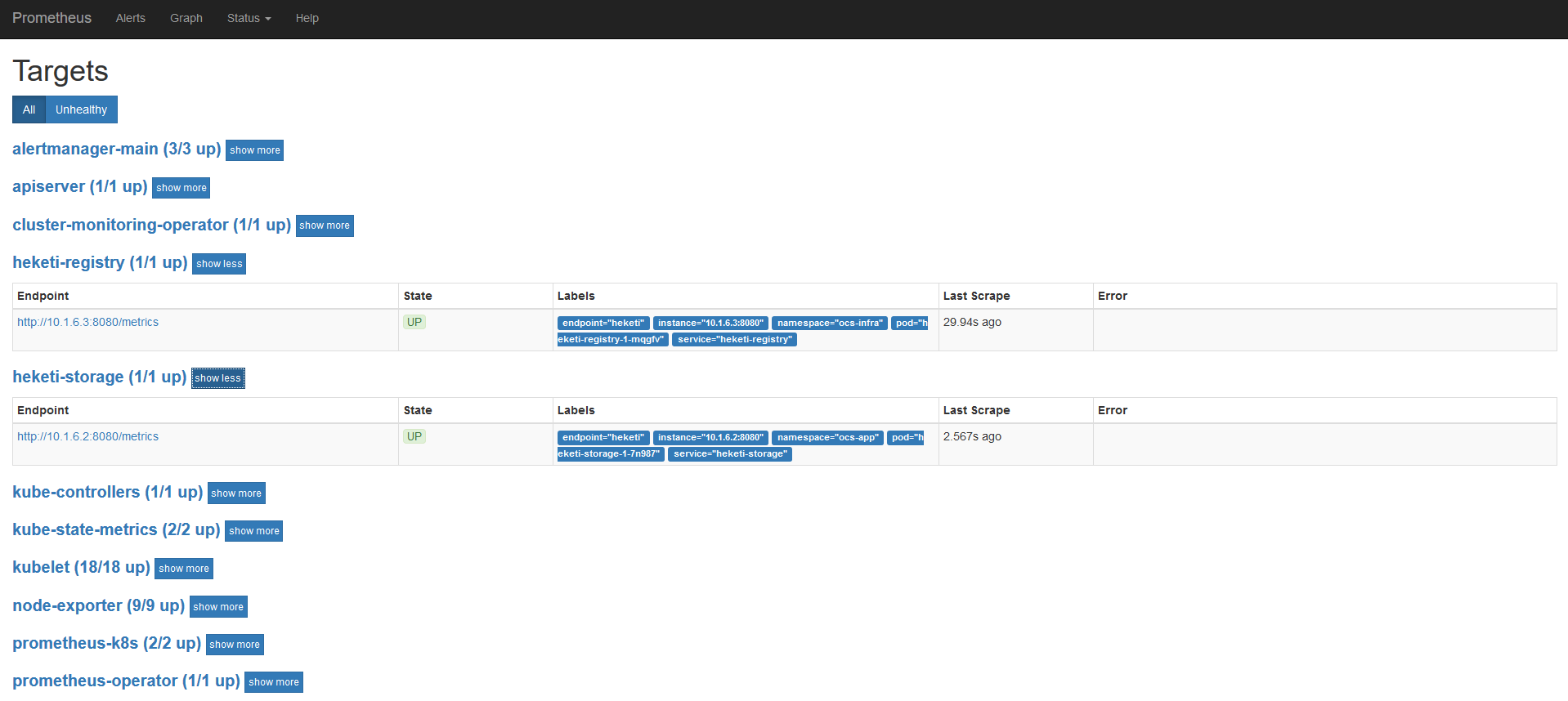This screenshot has width=1568, height=701.
Task: Open the Status dropdown menu
Action: pos(249,18)
